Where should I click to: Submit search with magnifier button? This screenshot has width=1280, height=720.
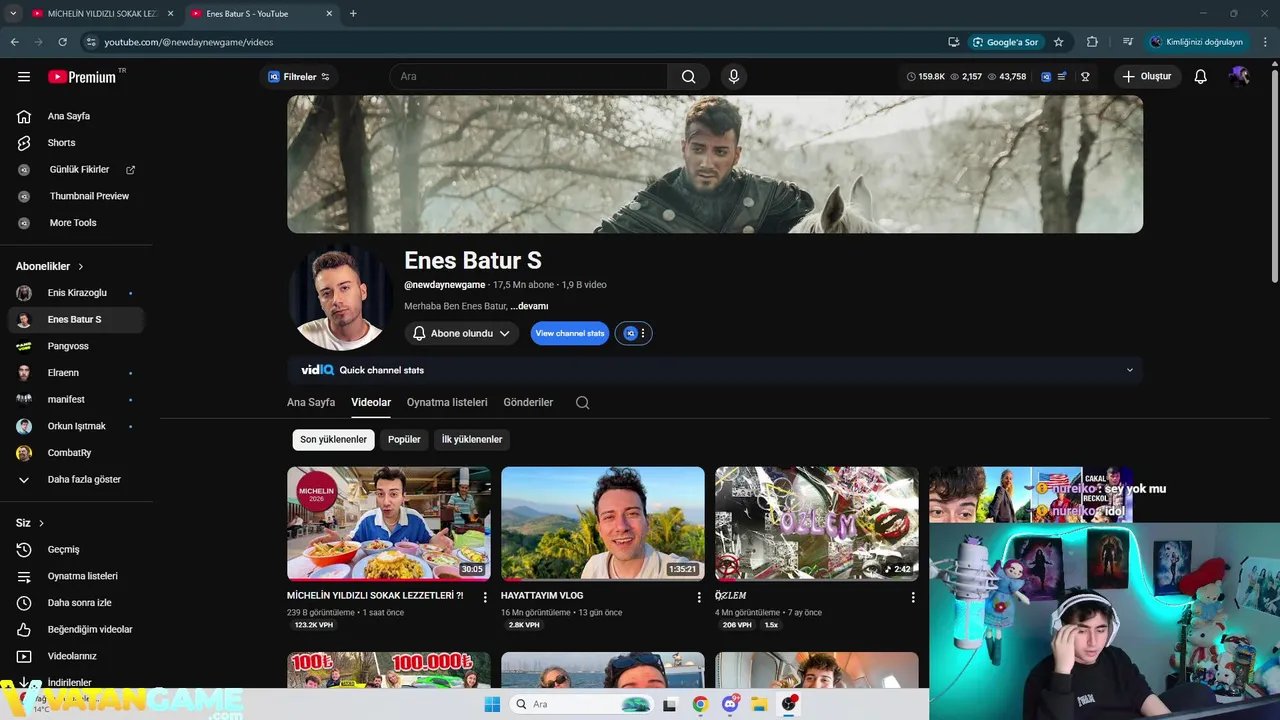tap(688, 76)
